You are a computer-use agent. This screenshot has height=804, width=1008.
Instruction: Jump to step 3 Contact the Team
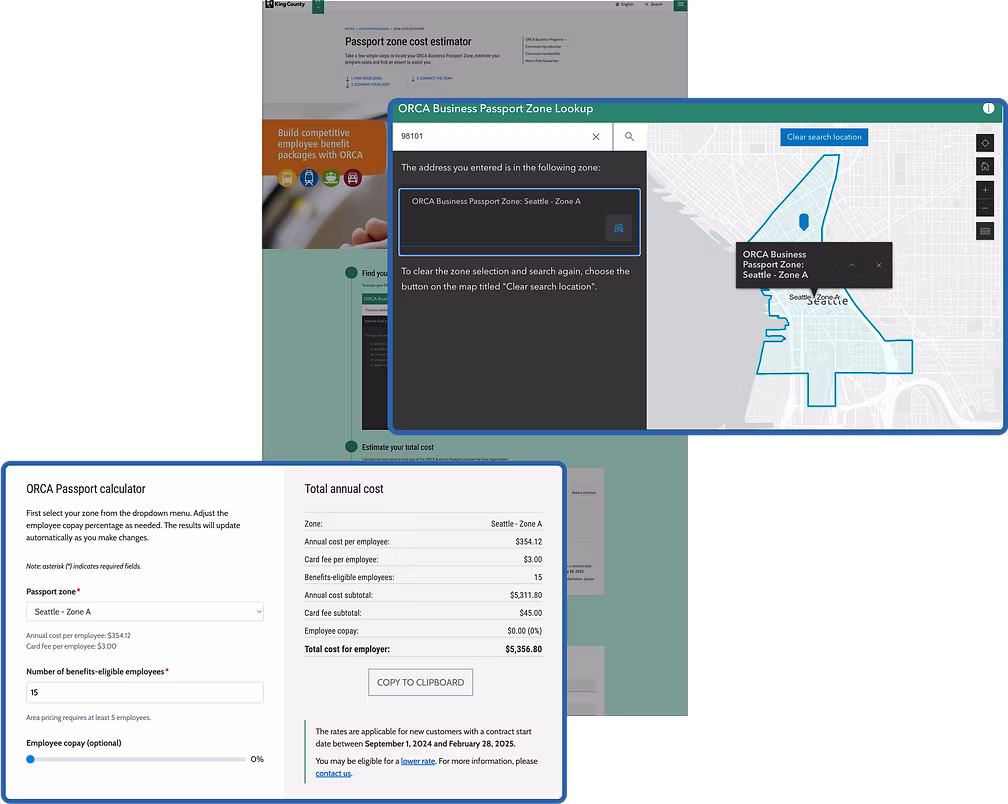click(x=433, y=78)
